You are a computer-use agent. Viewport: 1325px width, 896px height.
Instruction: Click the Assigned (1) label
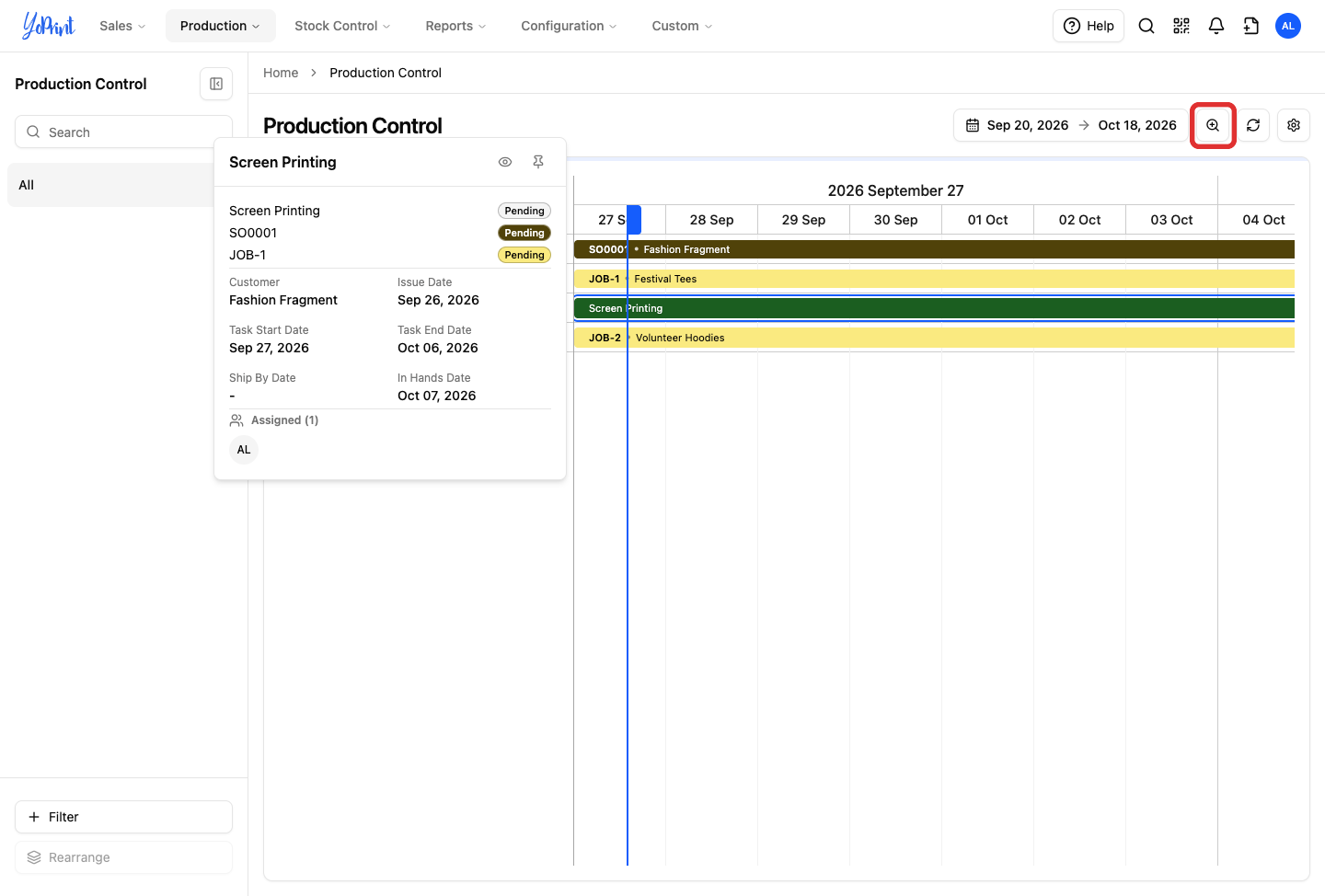(284, 420)
